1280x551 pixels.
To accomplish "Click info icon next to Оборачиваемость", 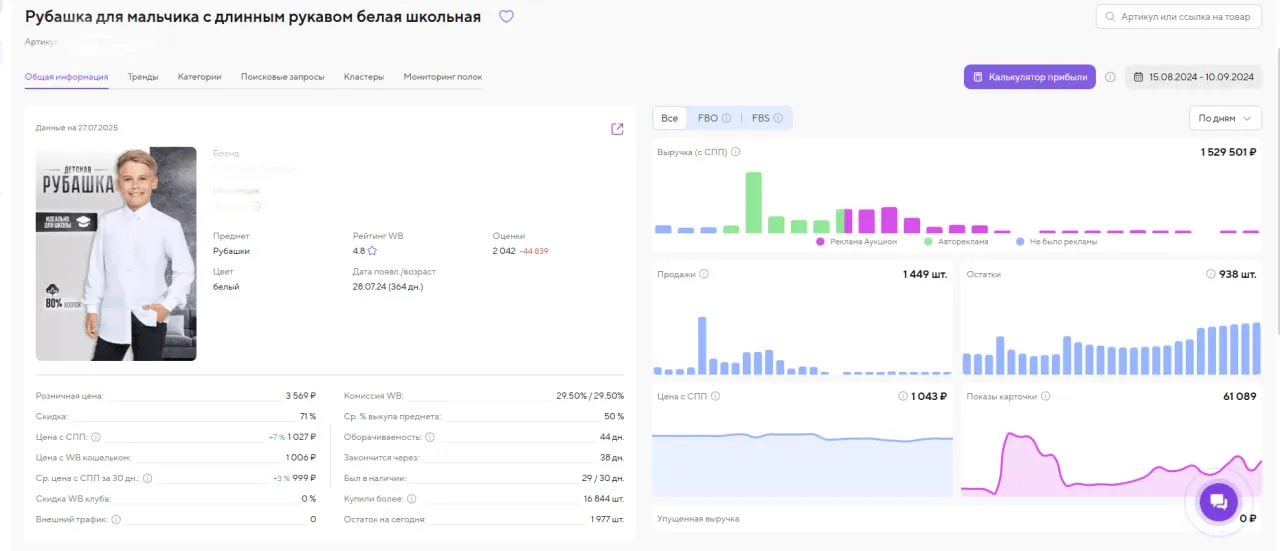I will point(430,437).
